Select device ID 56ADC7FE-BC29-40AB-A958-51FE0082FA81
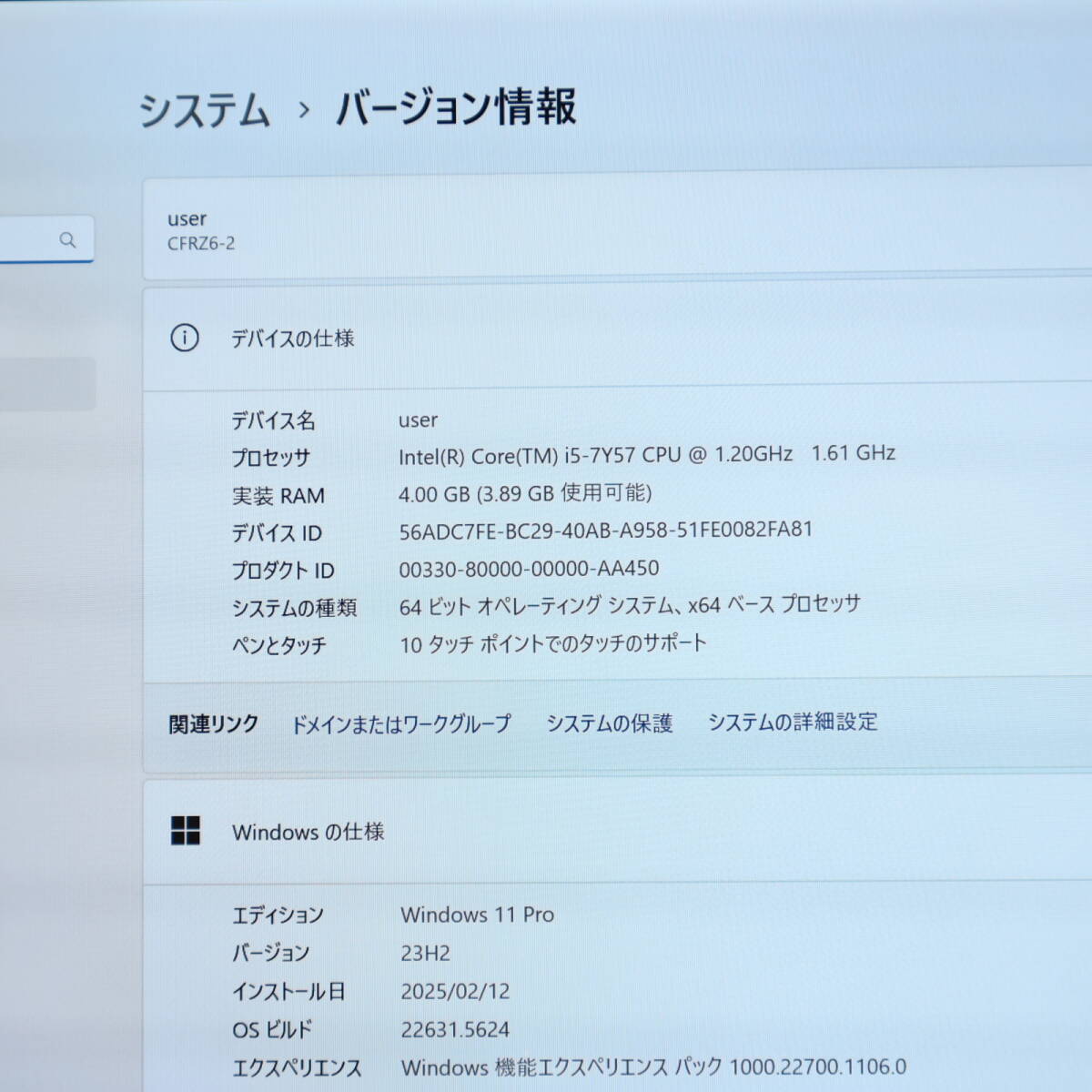1092x1092 pixels. (606, 531)
